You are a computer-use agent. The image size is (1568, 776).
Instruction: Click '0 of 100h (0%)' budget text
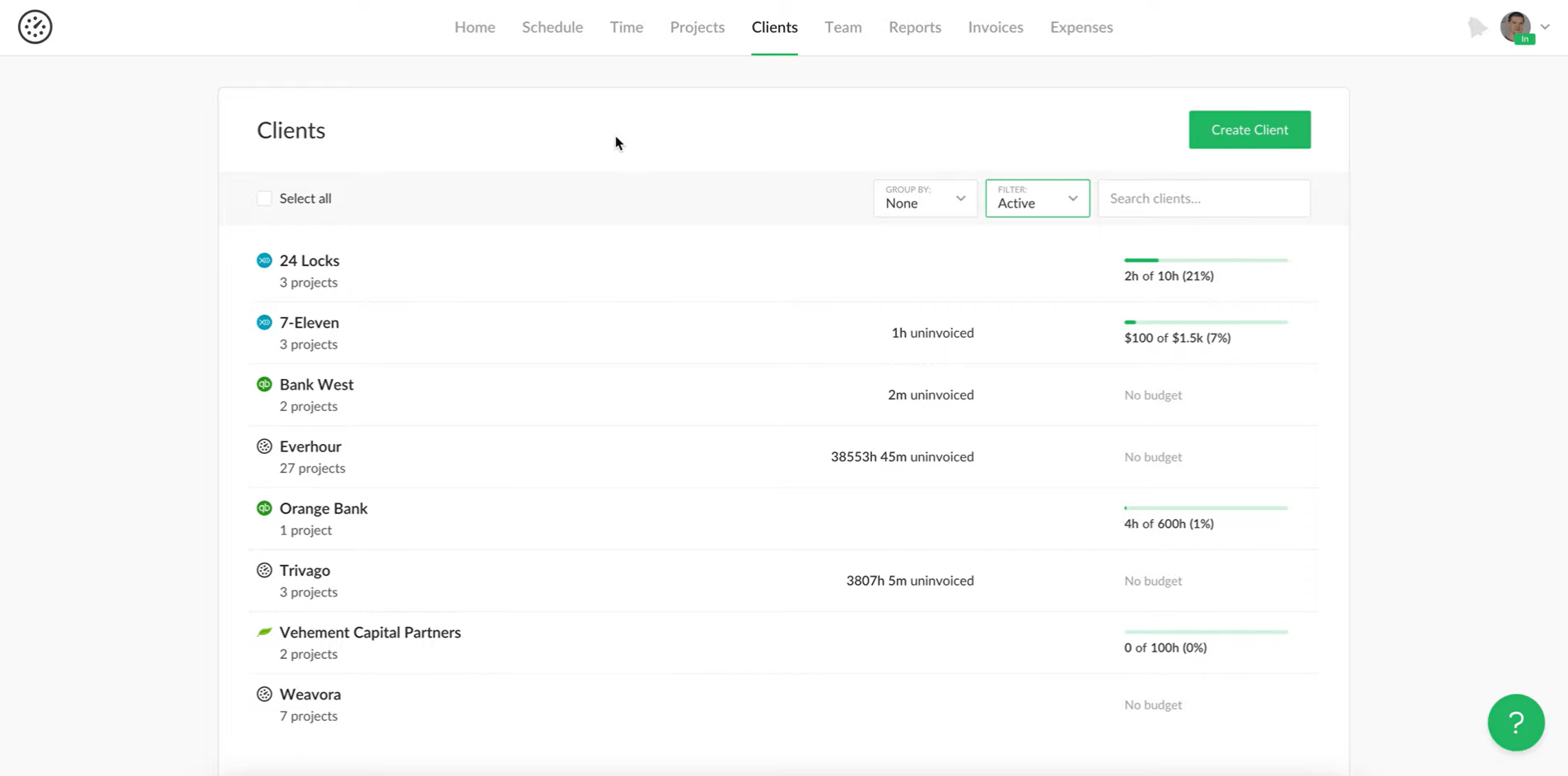click(1166, 647)
